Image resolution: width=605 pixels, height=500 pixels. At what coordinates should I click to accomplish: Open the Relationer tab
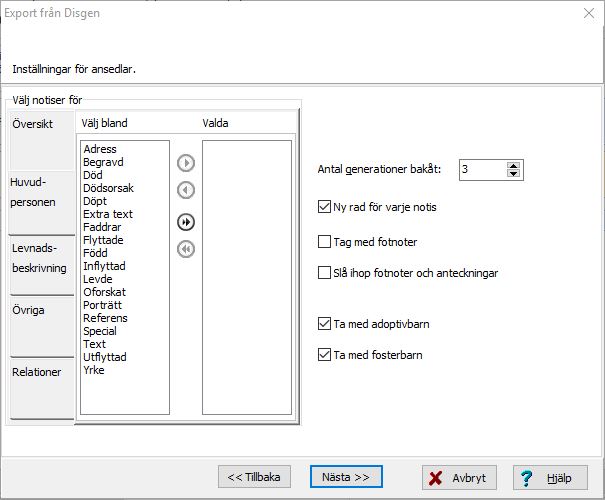[41, 389]
